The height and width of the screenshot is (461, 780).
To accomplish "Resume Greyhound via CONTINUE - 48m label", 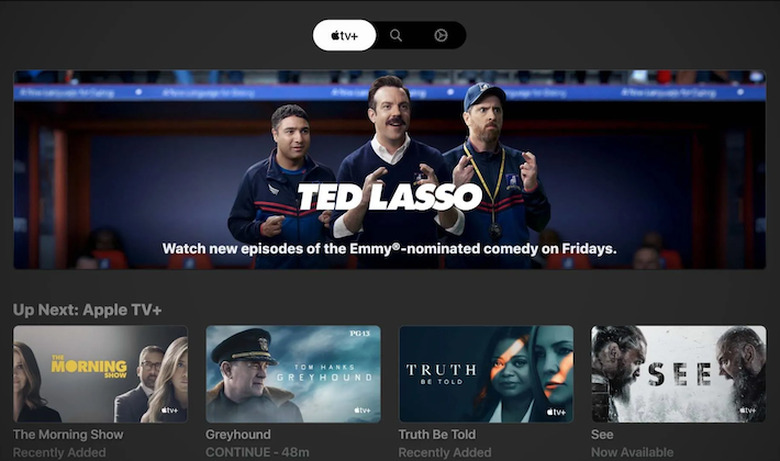I will pos(258,453).
